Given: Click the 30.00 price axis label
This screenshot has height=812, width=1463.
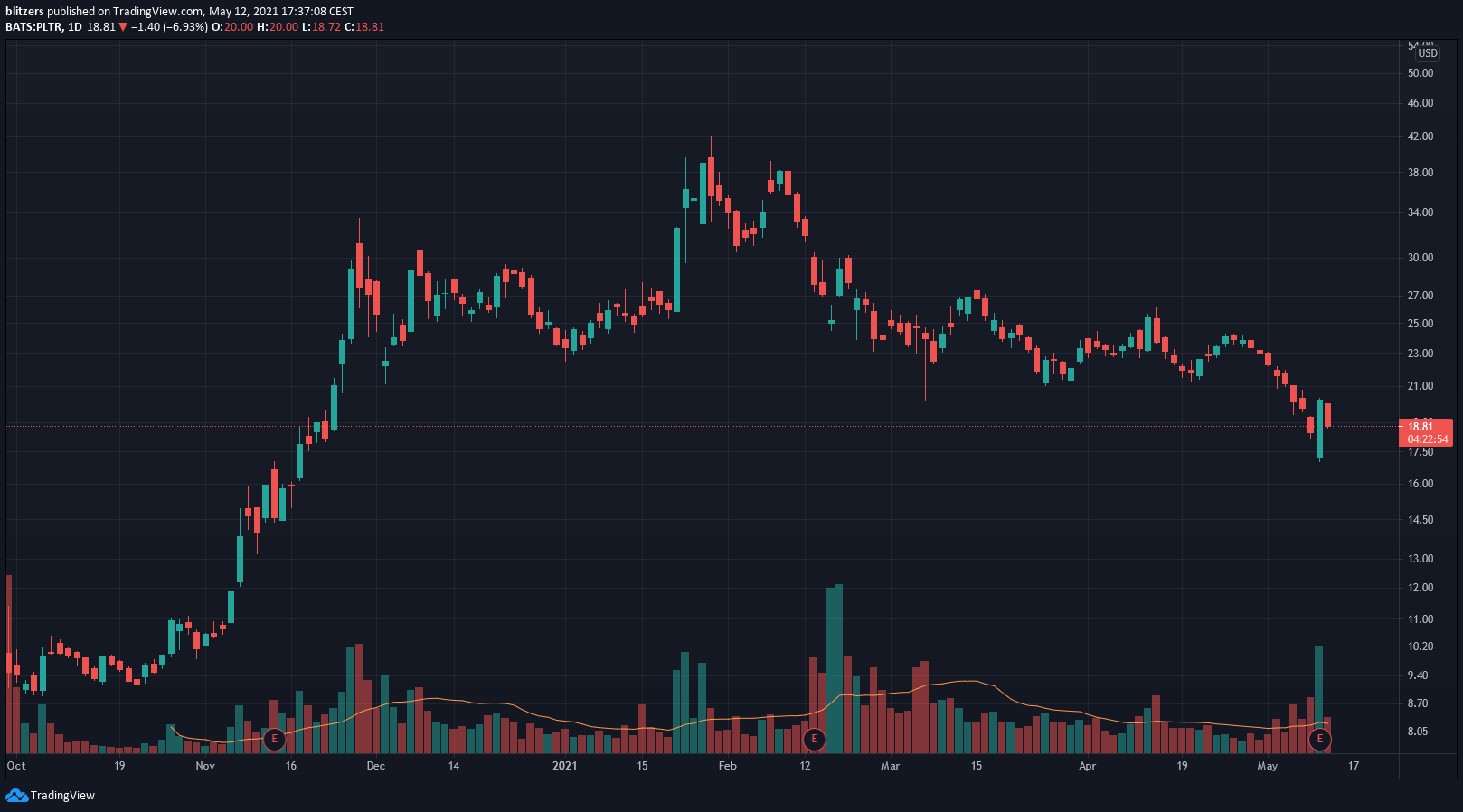Looking at the screenshot, I should pos(1421,258).
